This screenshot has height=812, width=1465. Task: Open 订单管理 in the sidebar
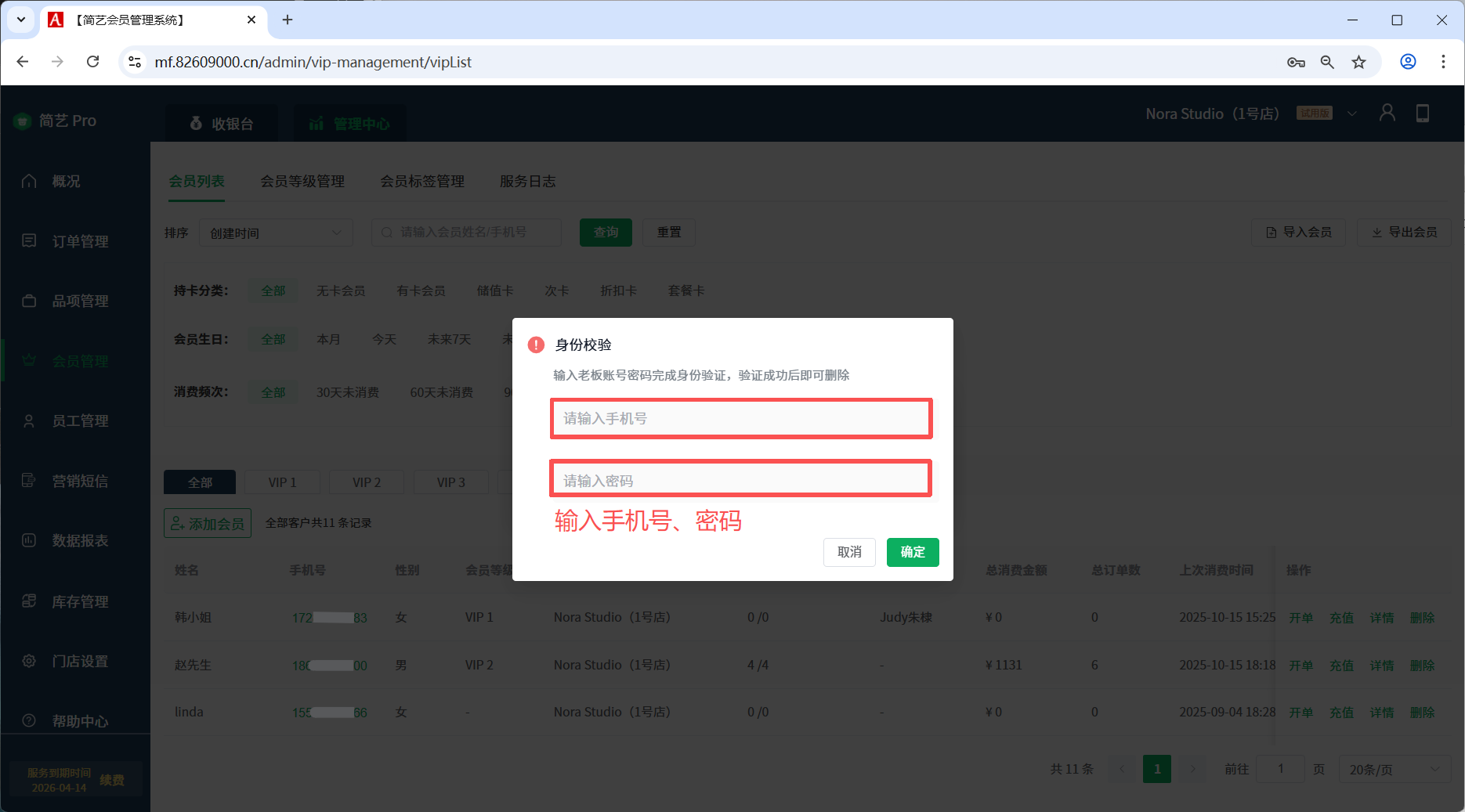pos(80,241)
